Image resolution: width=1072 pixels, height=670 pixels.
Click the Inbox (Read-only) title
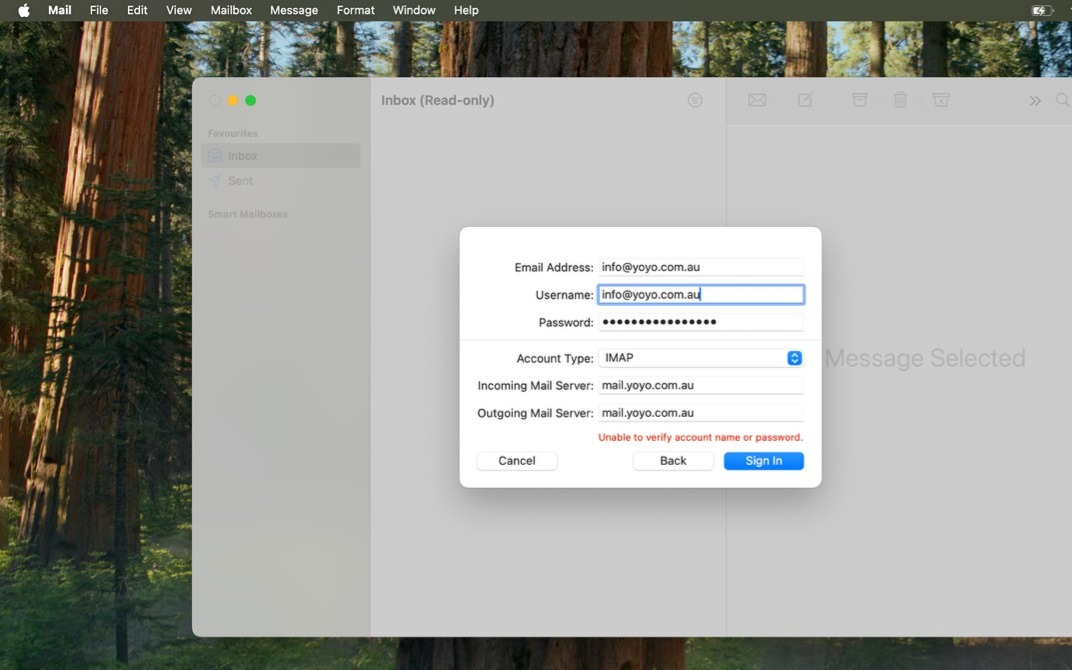(438, 100)
